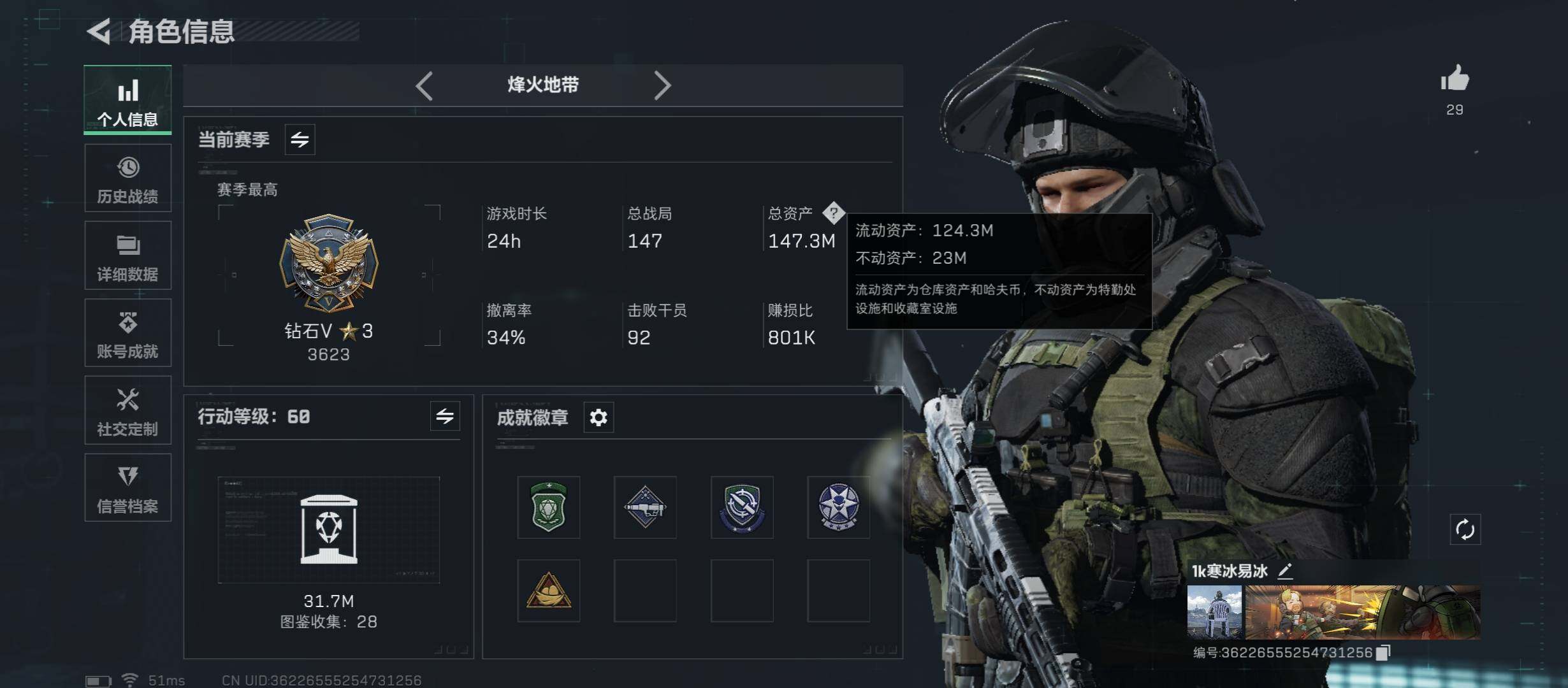Open 成就徽章 gear settings
The height and width of the screenshot is (688, 1568).
599,417
